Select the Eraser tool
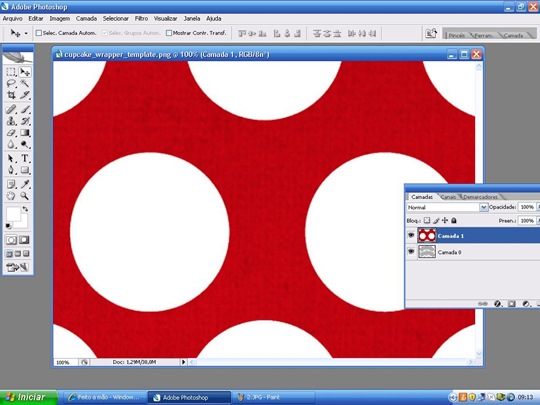This screenshot has height=405, width=540. (11, 133)
